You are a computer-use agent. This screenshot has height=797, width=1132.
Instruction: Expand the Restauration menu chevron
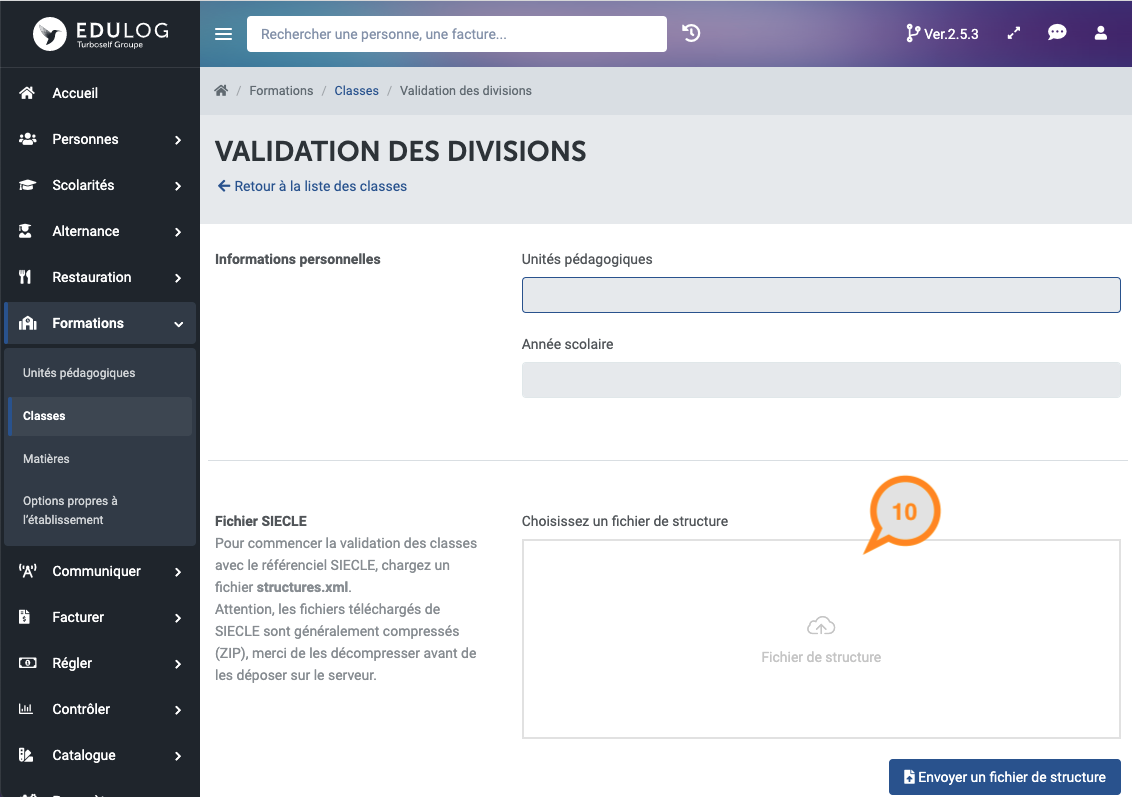178,278
